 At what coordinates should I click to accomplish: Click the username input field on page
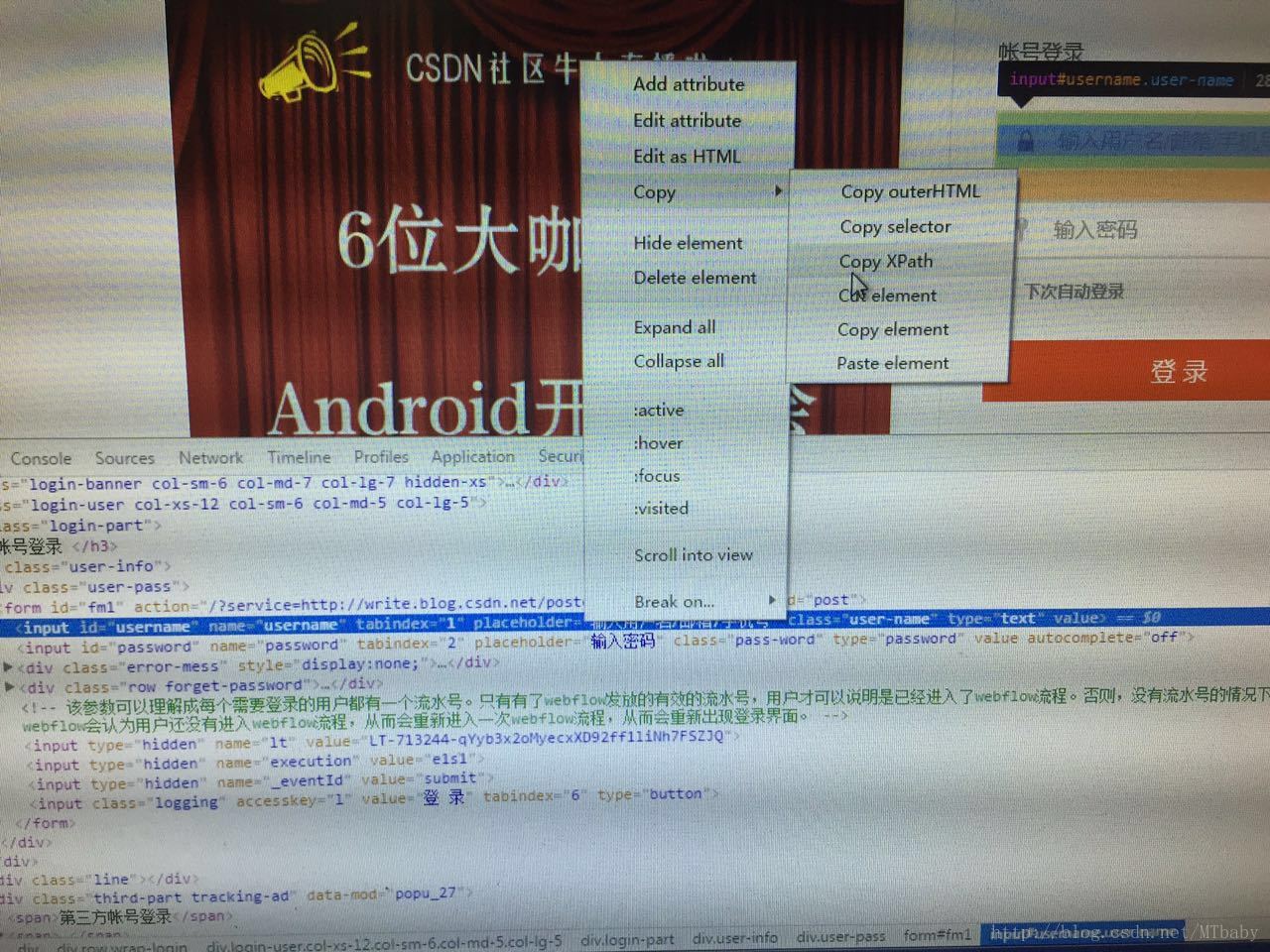[x=1133, y=141]
